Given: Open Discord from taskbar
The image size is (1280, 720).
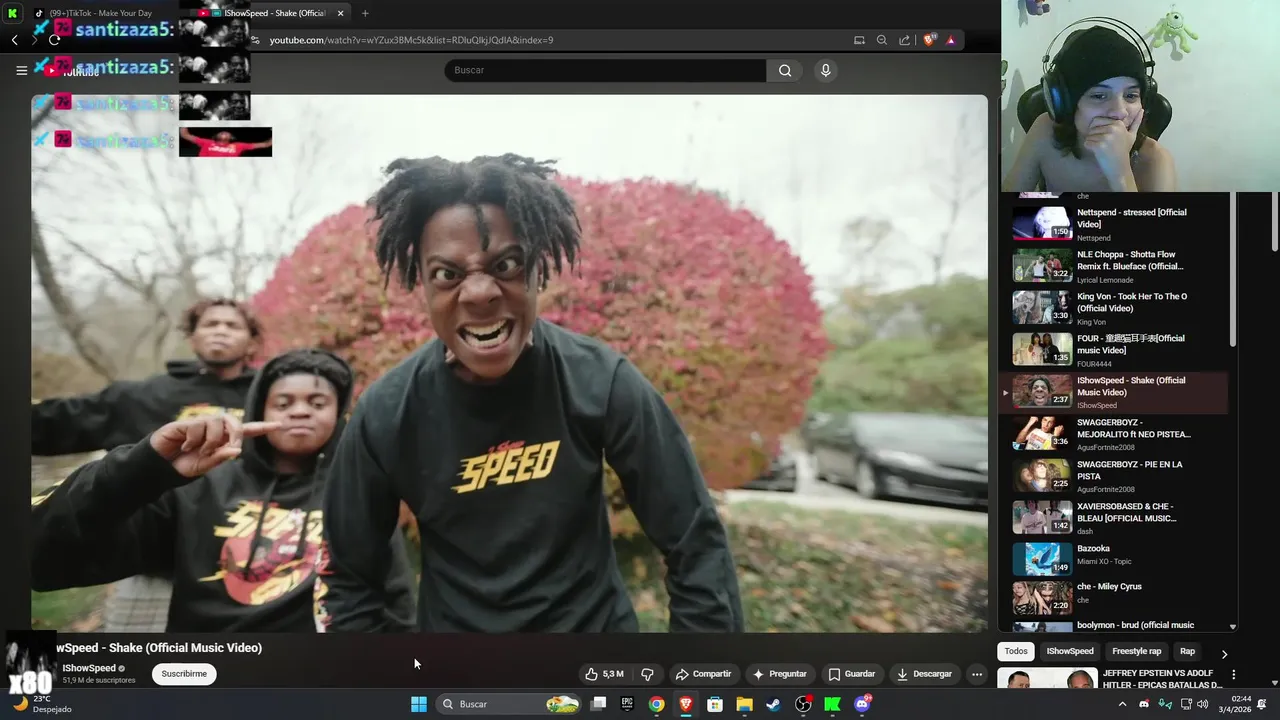Looking at the screenshot, I should [862, 704].
